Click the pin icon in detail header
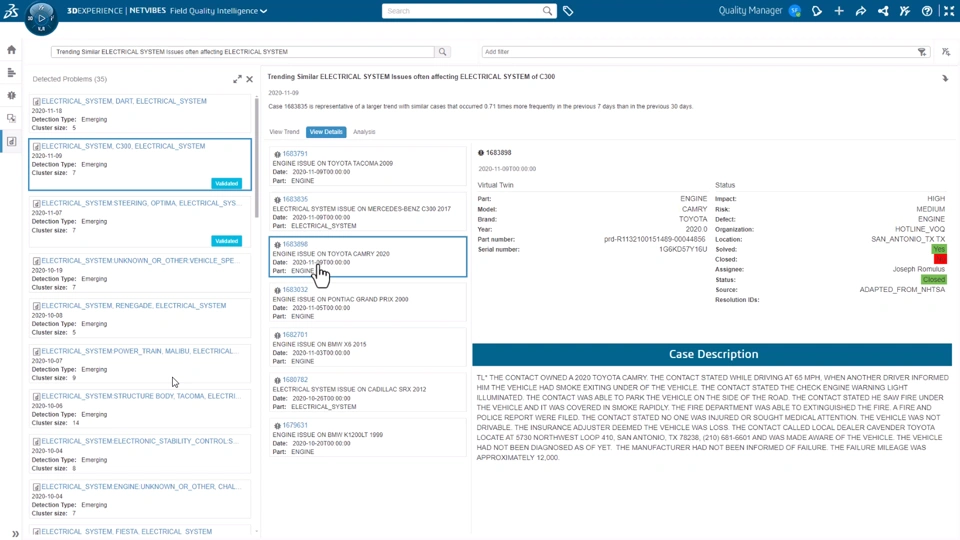This screenshot has width=960, height=540. [x=945, y=78]
